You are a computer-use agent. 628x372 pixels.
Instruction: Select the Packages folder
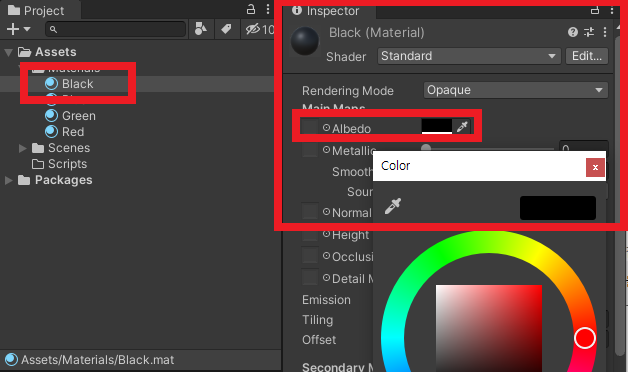(x=55, y=180)
